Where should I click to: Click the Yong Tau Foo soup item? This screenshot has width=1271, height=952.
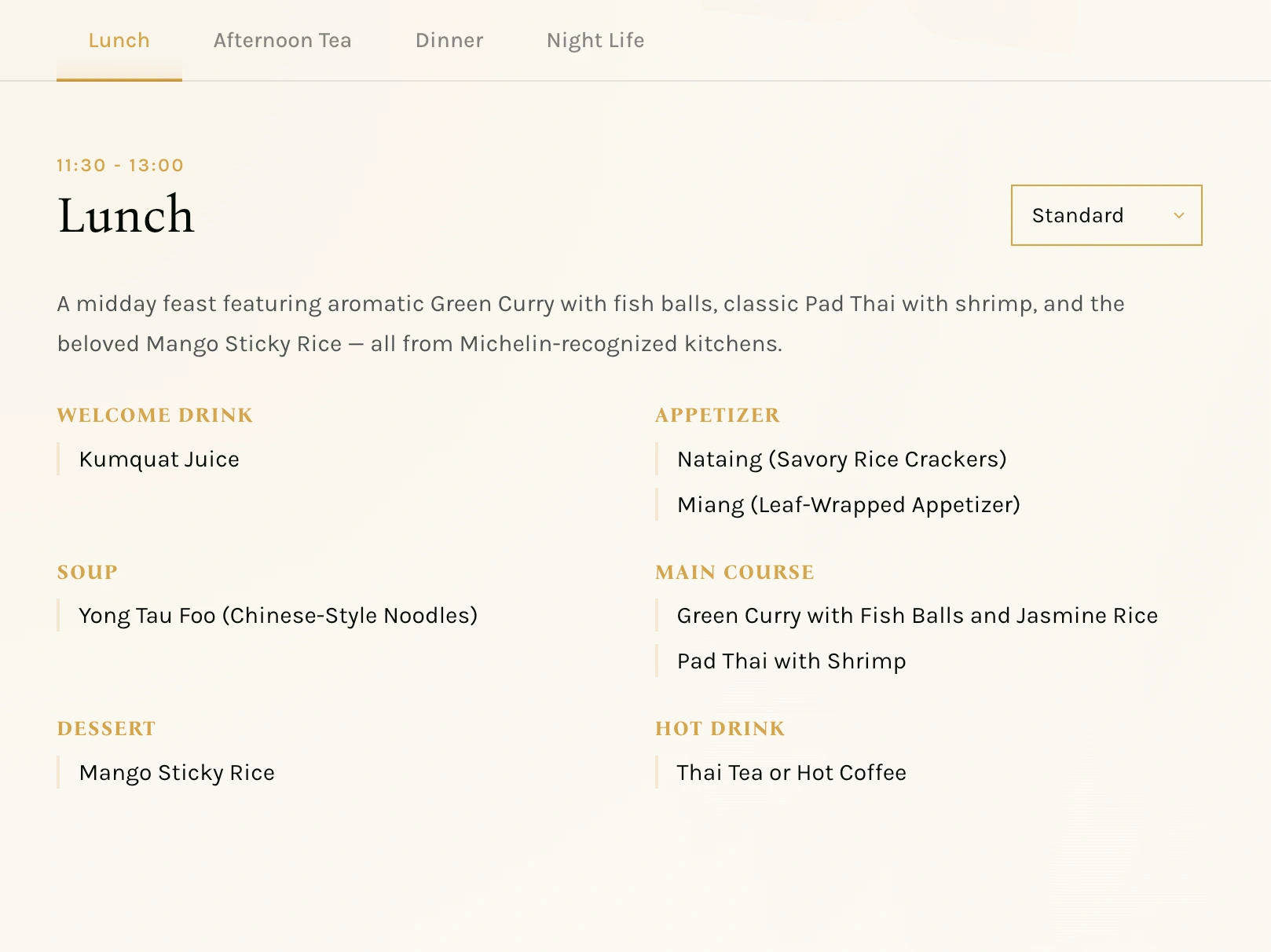tap(278, 616)
